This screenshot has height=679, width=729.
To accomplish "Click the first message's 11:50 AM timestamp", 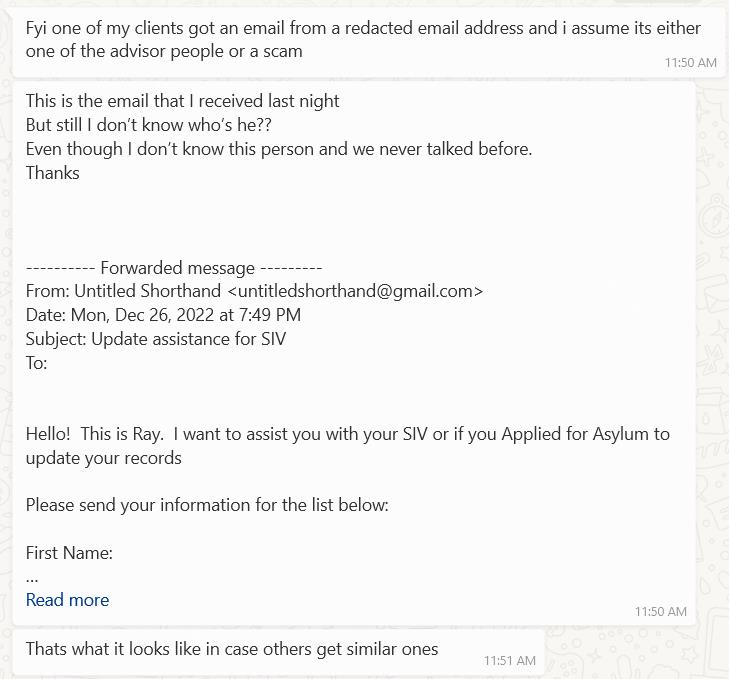I will click(x=690, y=62).
